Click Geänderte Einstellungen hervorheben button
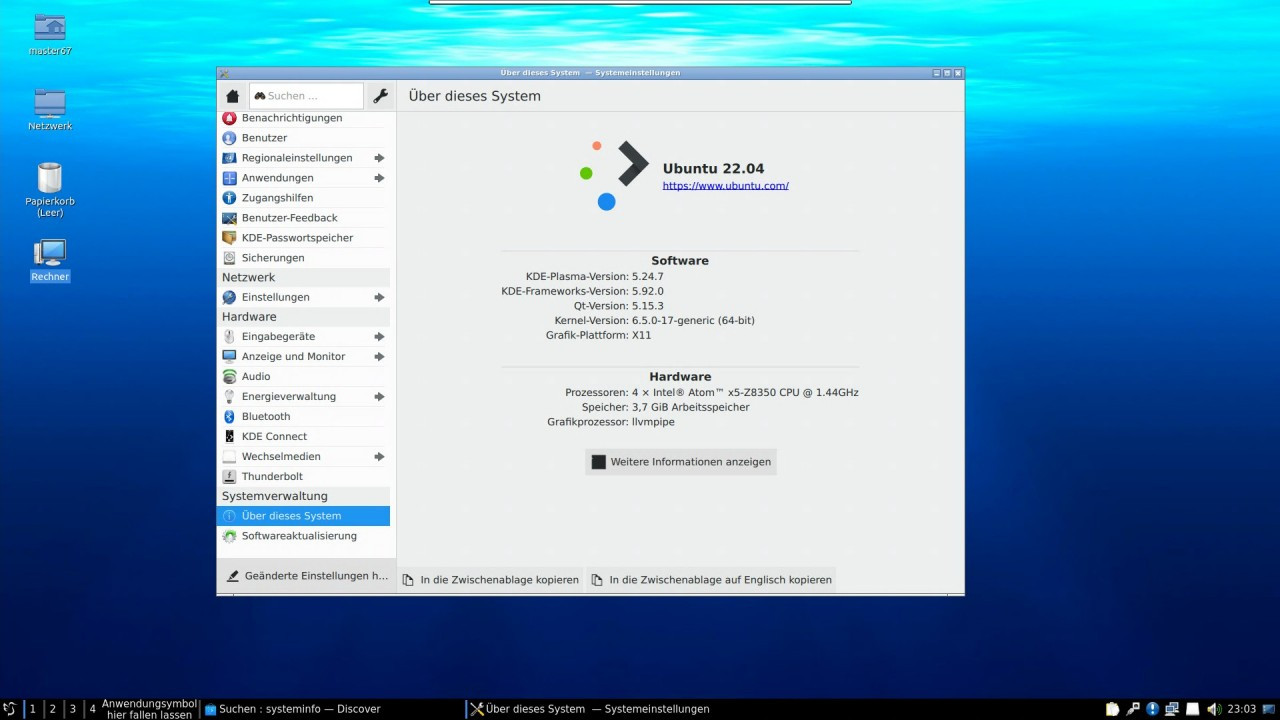Viewport: 1280px width, 720px height. (306, 576)
